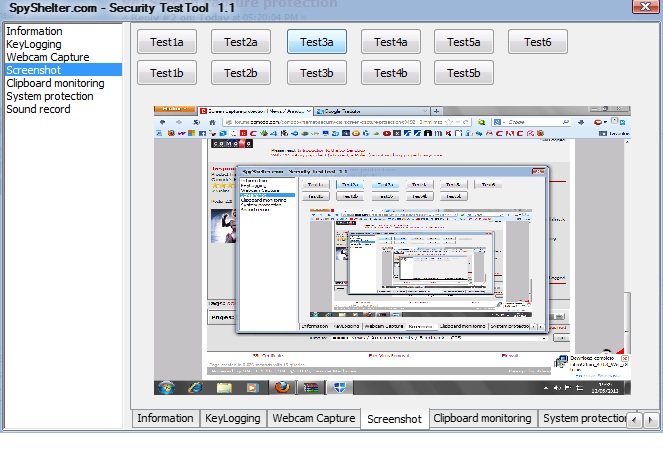Run the Test1a button

[167, 42]
